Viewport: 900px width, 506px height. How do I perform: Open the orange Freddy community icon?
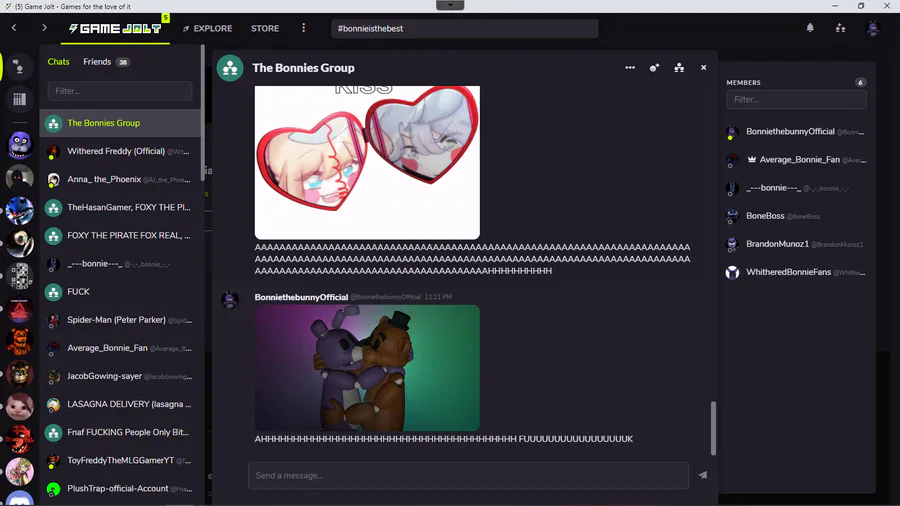click(20, 341)
